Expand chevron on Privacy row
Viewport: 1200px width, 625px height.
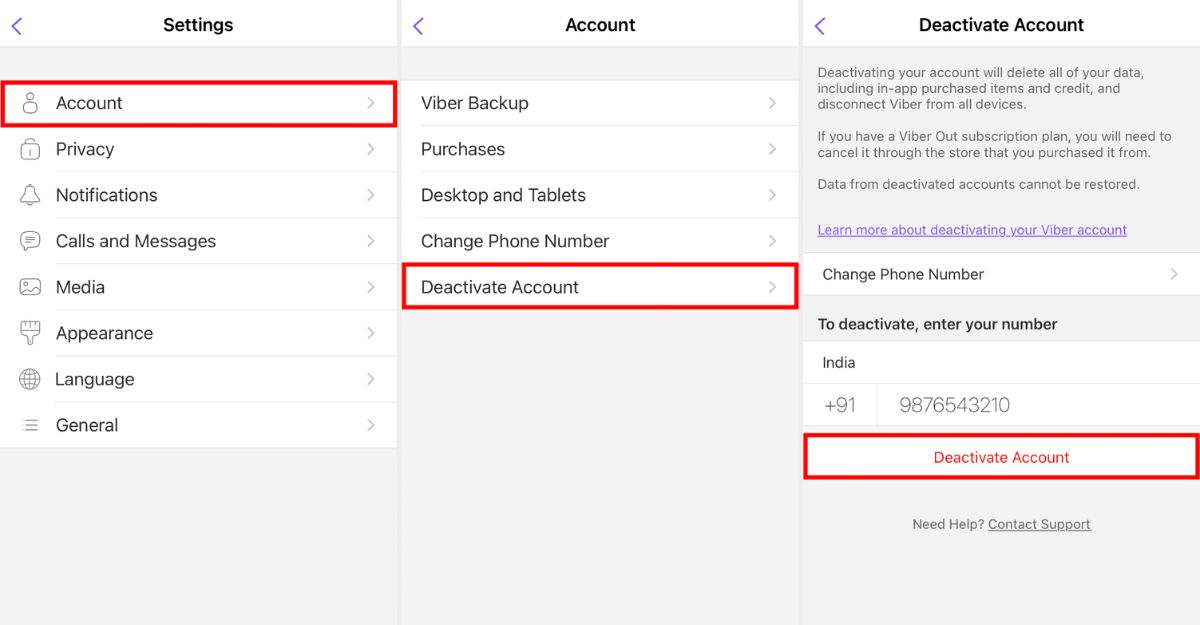pos(371,149)
